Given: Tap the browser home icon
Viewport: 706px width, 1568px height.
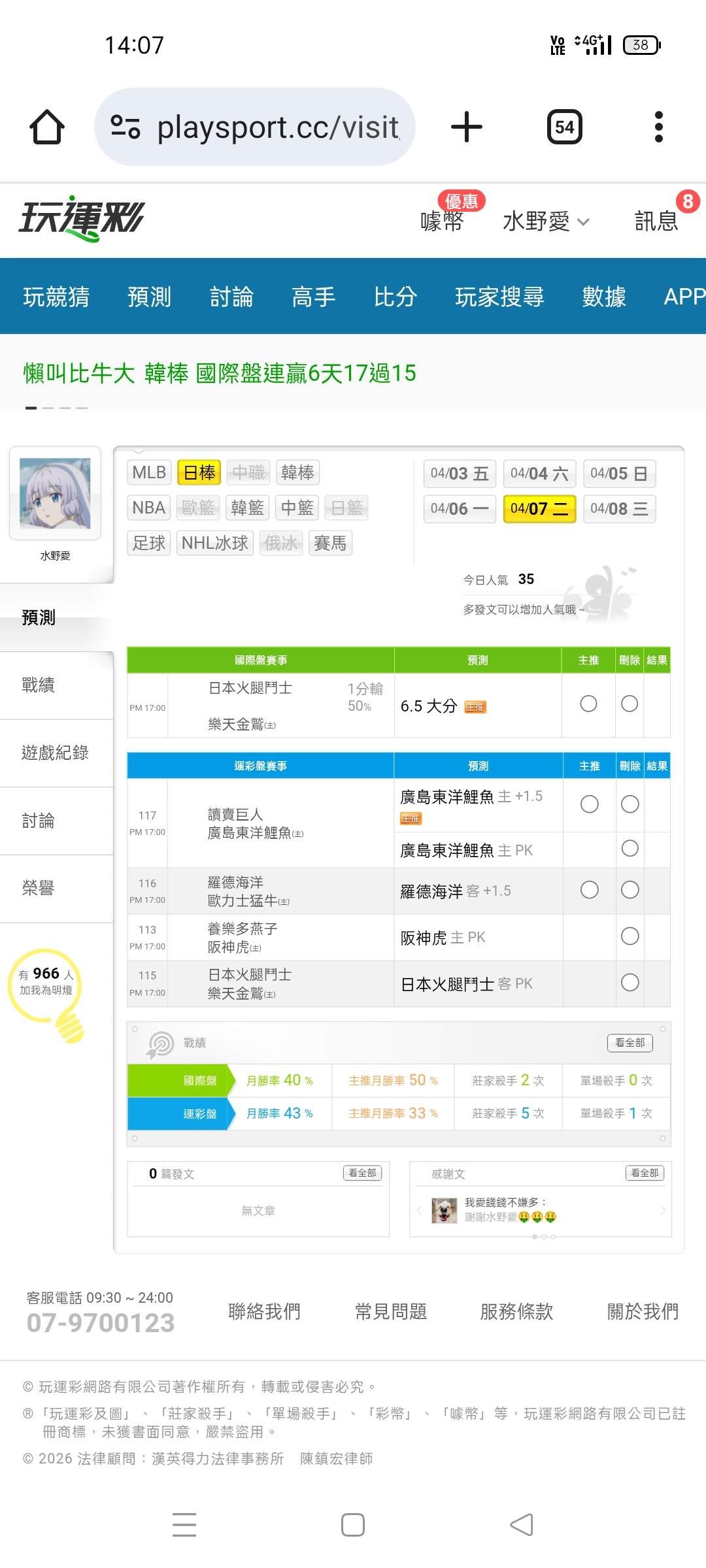Looking at the screenshot, I should [x=47, y=127].
